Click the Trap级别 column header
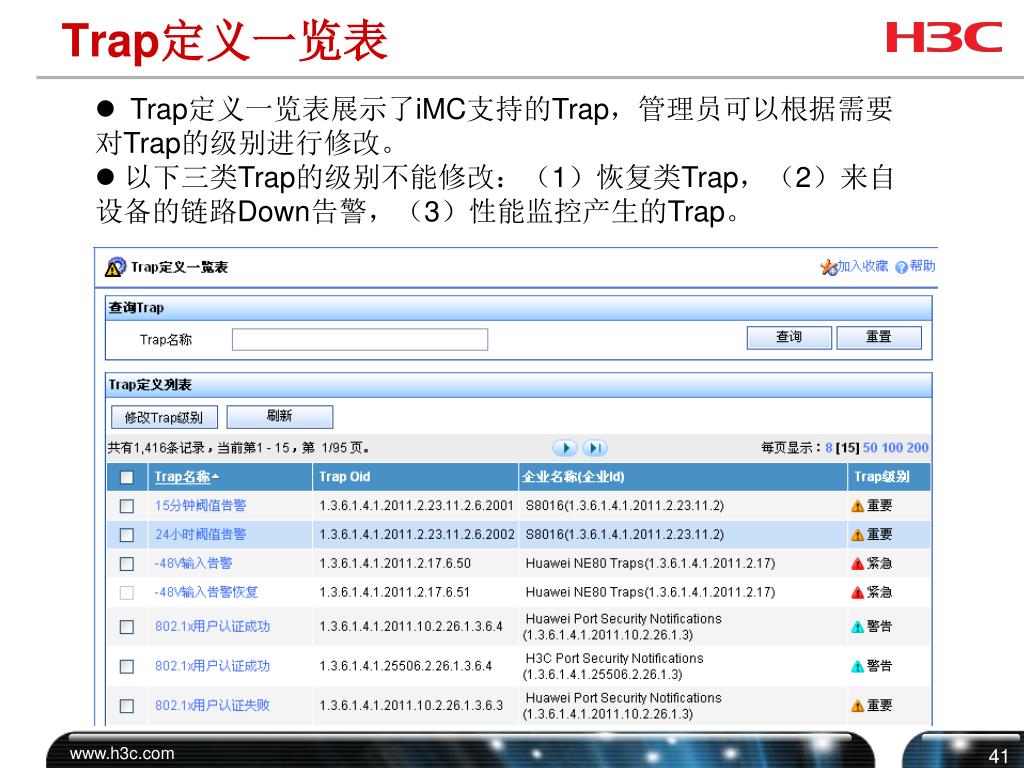Viewport: 1024px width, 768px height. coord(881,477)
